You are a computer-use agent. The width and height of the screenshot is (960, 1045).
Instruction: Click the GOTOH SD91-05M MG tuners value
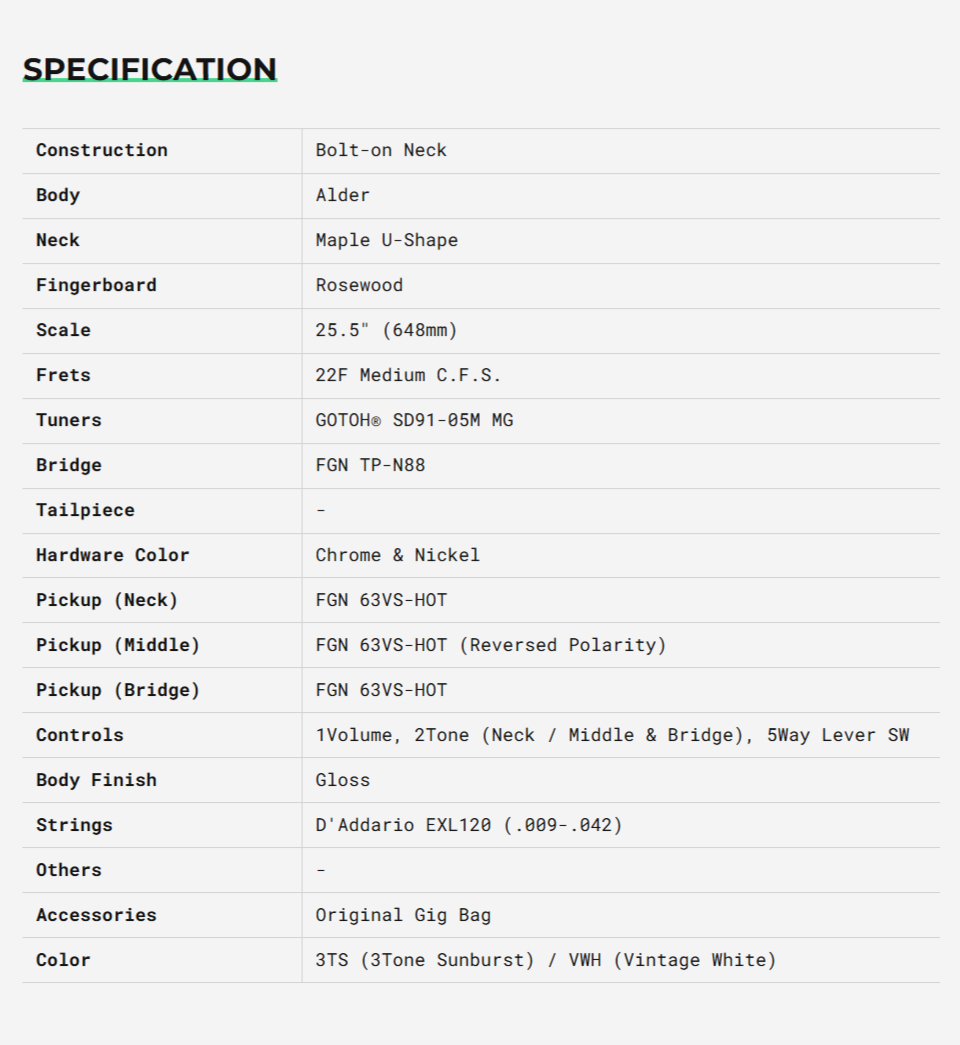[414, 420]
